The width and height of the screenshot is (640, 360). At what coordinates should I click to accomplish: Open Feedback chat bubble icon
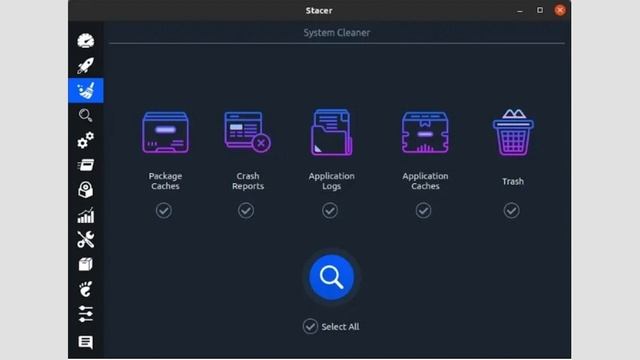(x=86, y=342)
